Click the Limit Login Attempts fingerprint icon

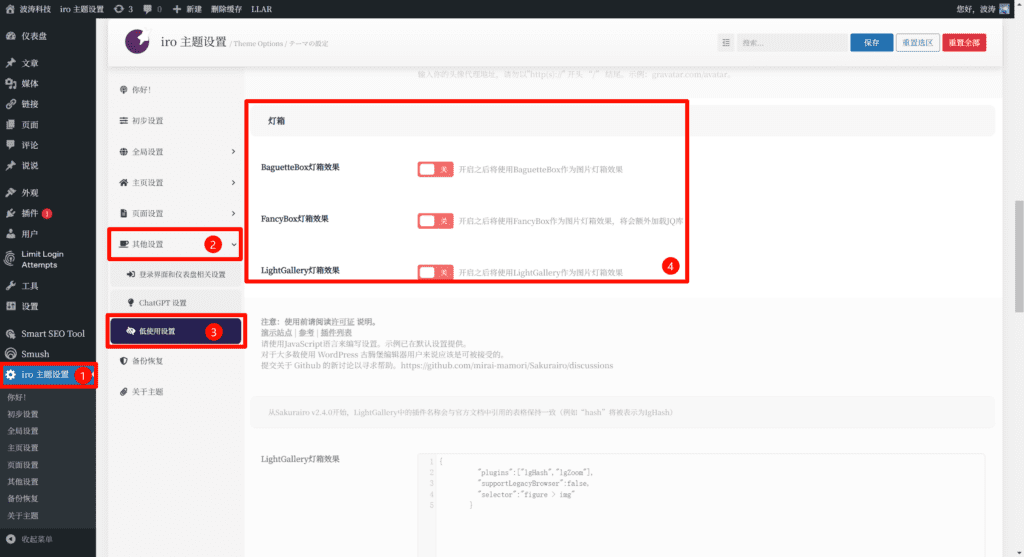(10, 259)
